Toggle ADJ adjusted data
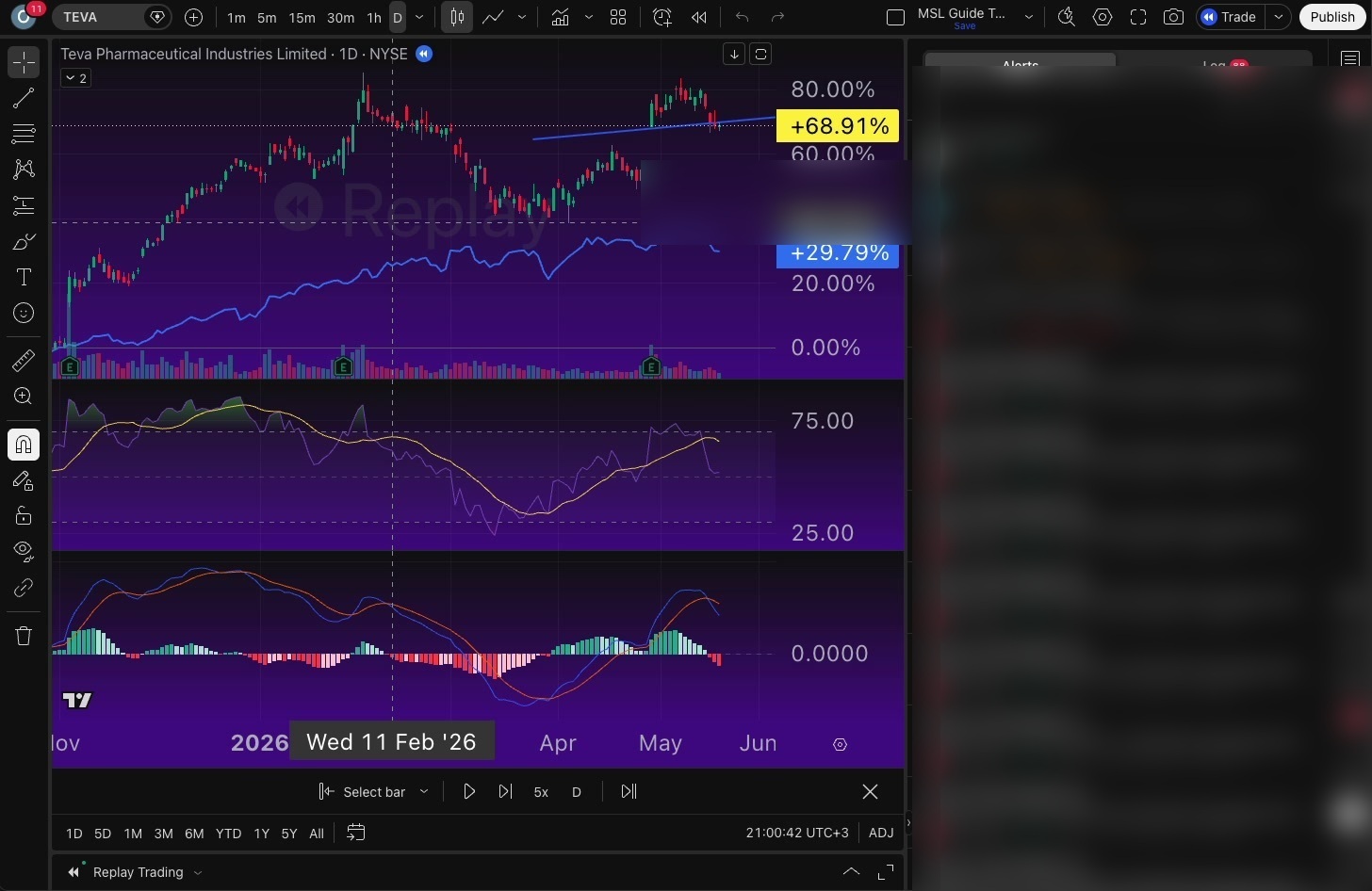Viewport: 1372px width, 891px height. point(881,833)
